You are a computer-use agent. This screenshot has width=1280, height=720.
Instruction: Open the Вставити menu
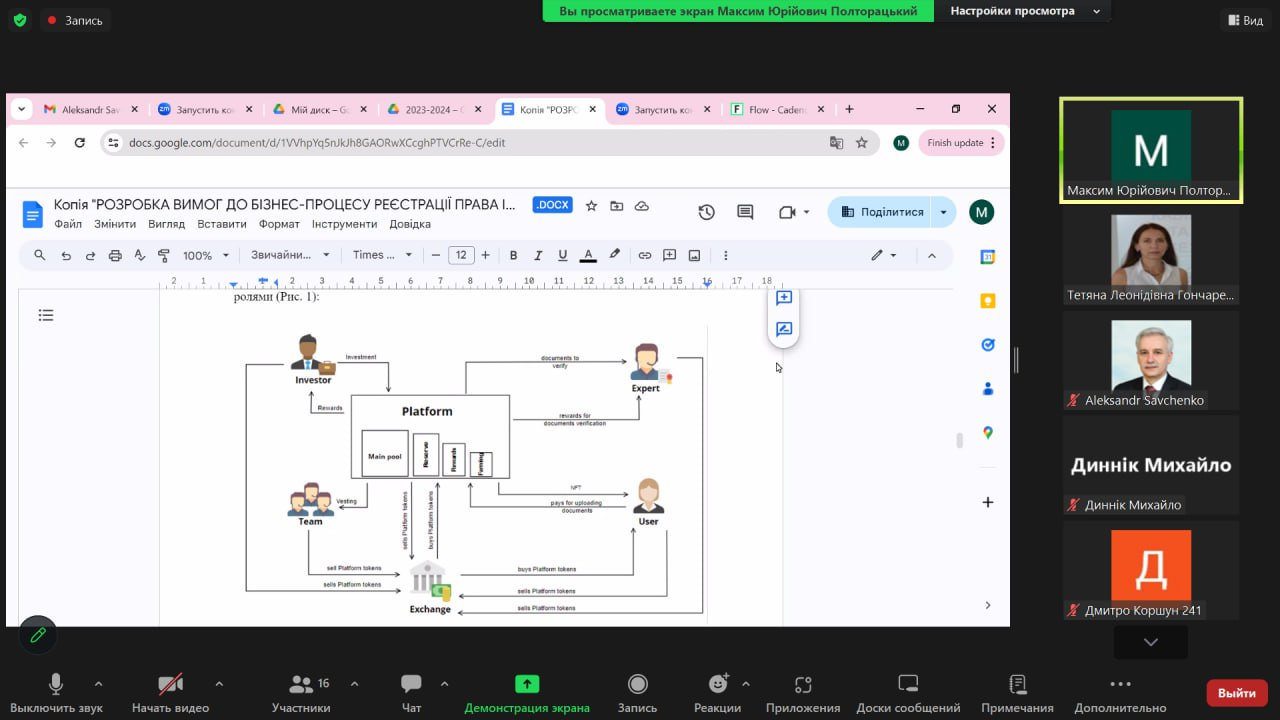(x=222, y=224)
